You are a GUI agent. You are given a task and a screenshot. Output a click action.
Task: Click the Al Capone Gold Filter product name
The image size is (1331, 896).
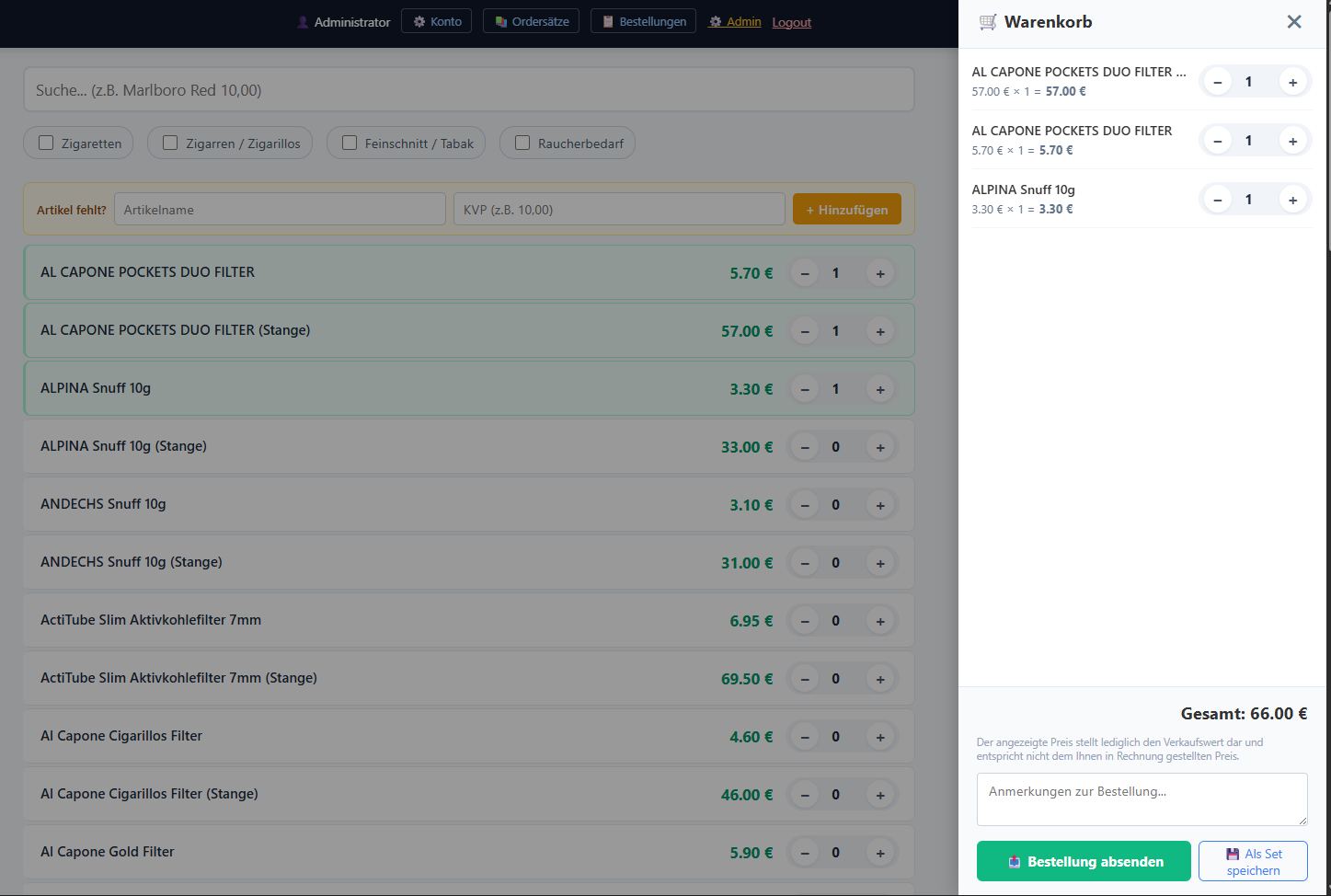(x=108, y=852)
